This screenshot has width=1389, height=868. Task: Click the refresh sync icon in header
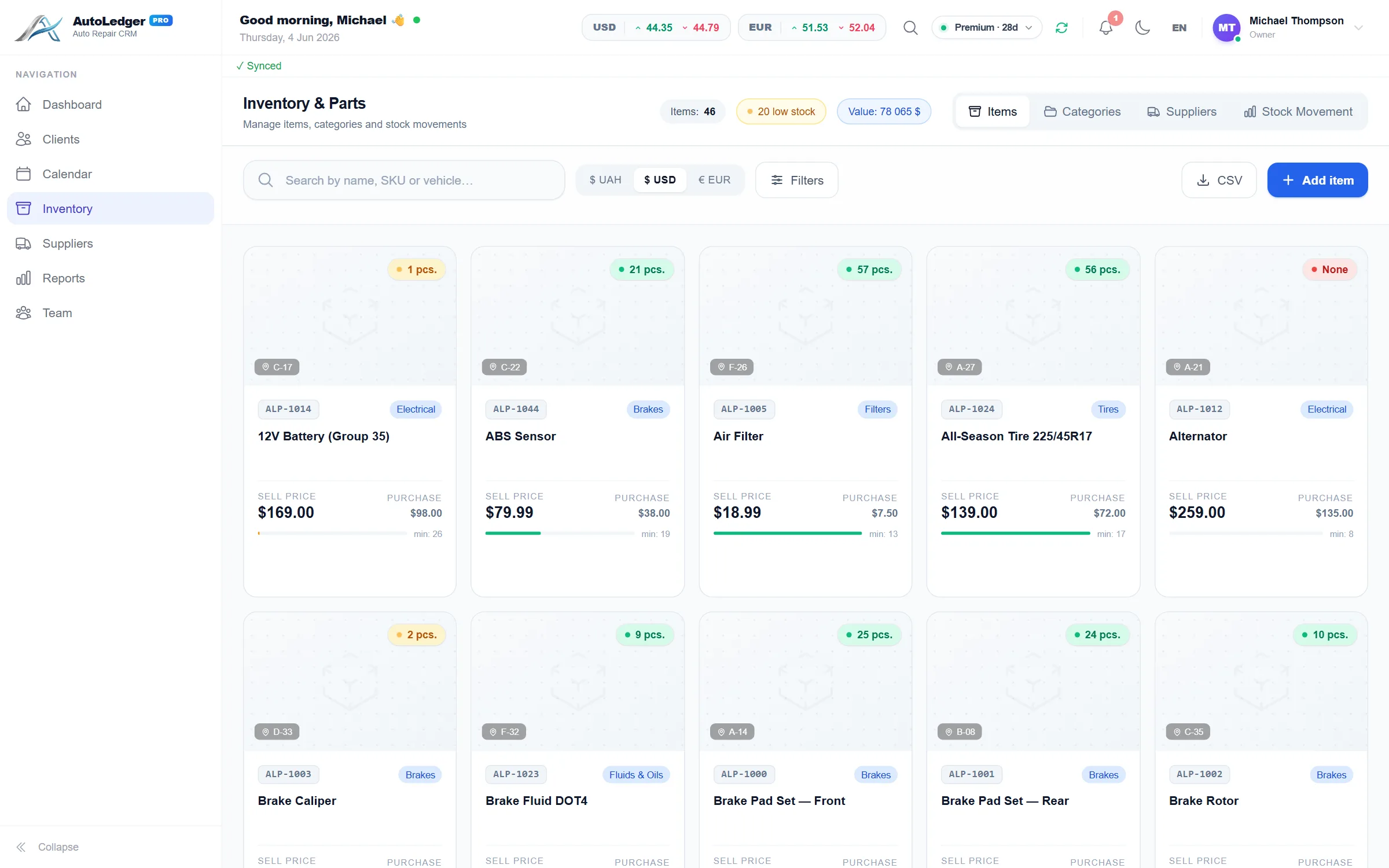click(x=1061, y=28)
